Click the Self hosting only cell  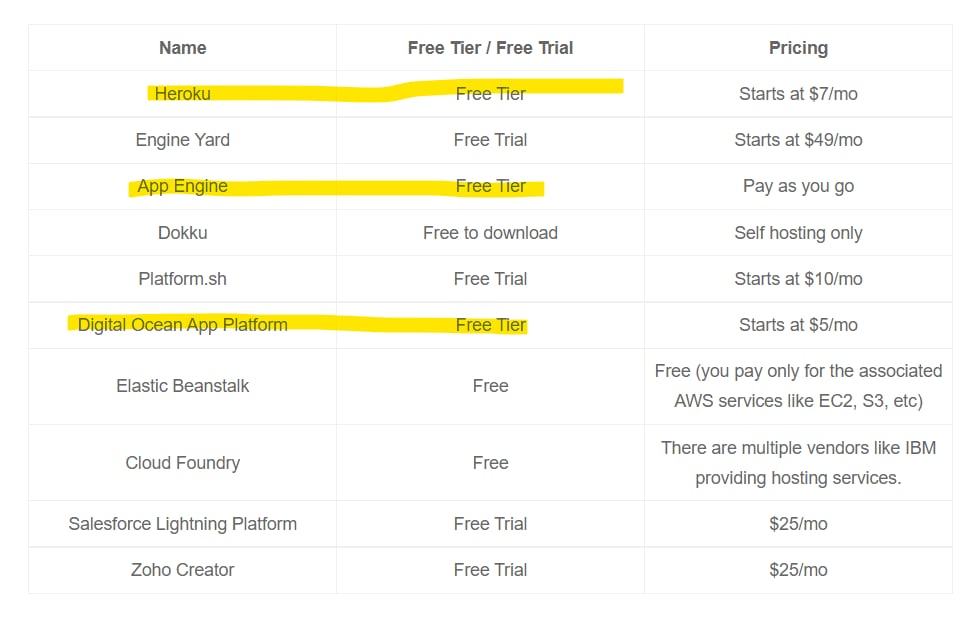click(x=798, y=233)
